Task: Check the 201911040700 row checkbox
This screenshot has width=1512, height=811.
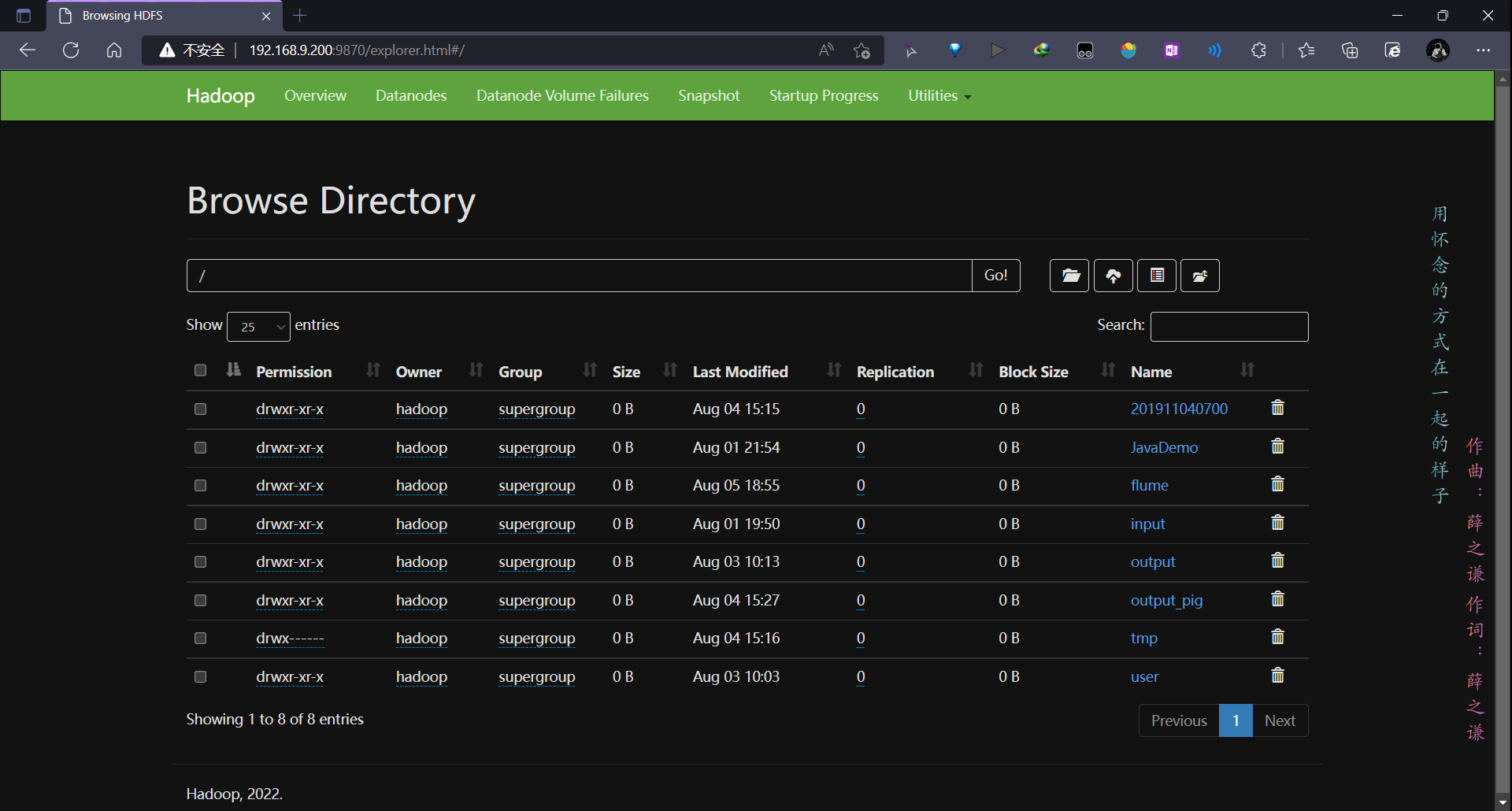Action: (x=200, y=409)
